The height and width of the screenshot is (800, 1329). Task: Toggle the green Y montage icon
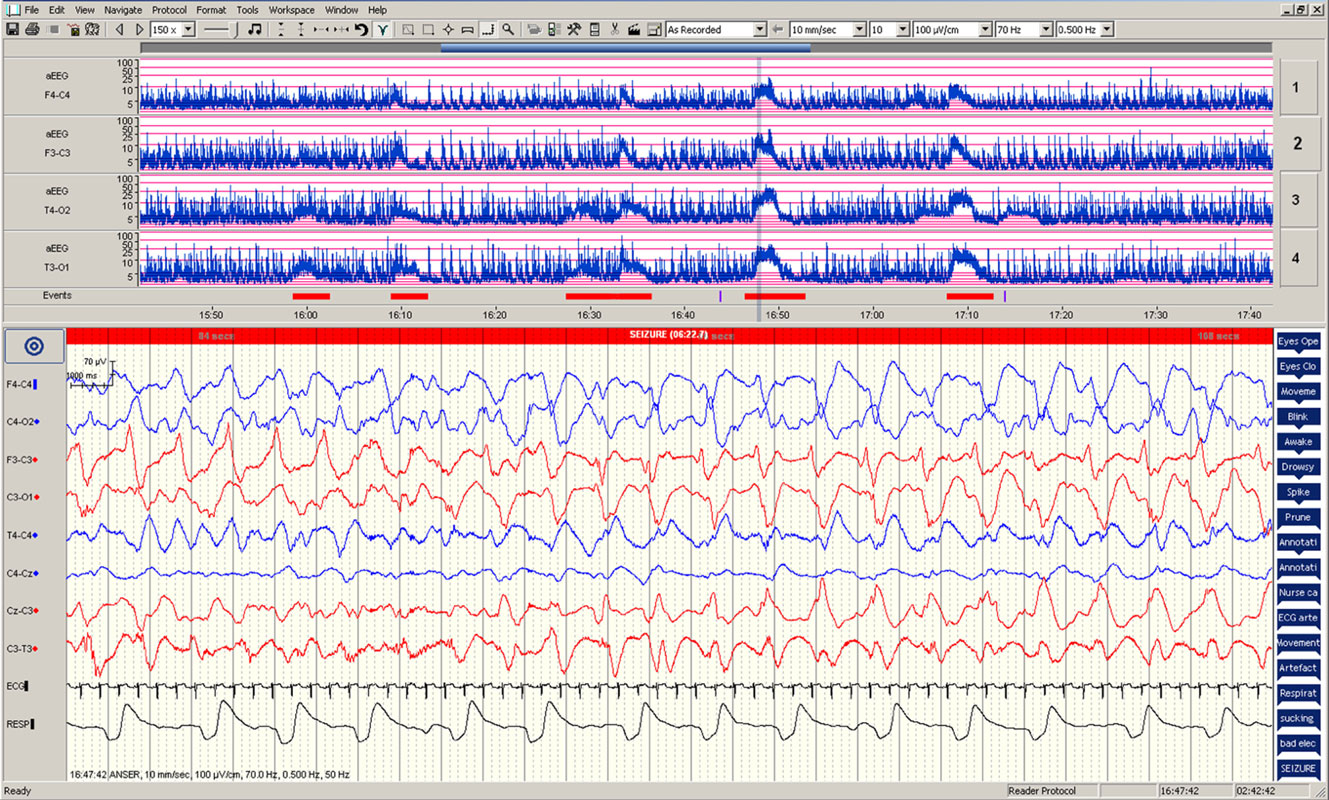382,30
